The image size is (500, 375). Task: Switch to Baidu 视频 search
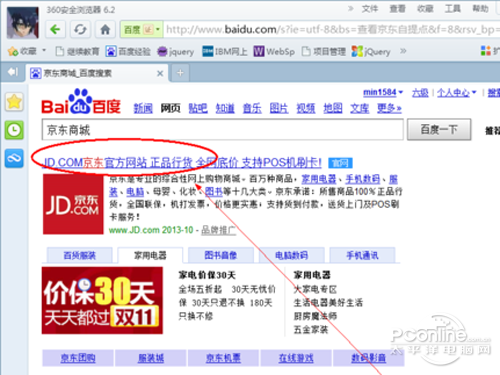306,108
